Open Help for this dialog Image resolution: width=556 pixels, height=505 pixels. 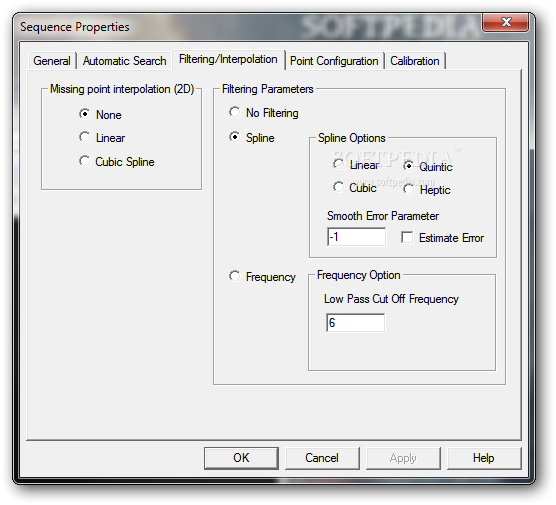click(x=484, y=458)
